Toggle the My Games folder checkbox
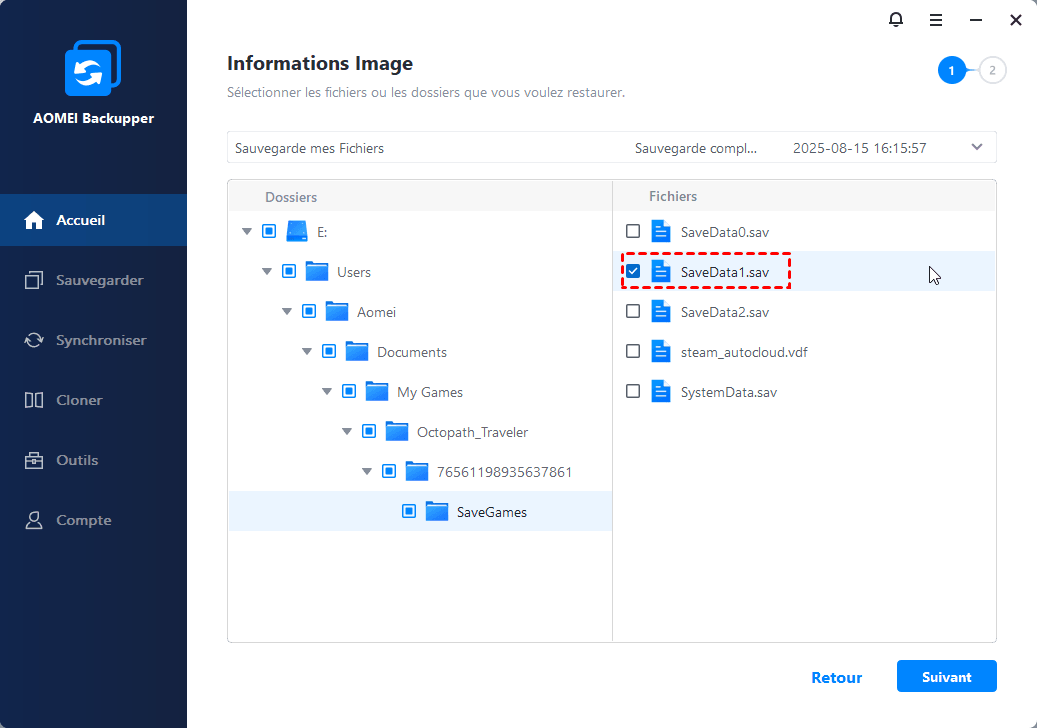The image size is (1037, 728). pos(349,391)
